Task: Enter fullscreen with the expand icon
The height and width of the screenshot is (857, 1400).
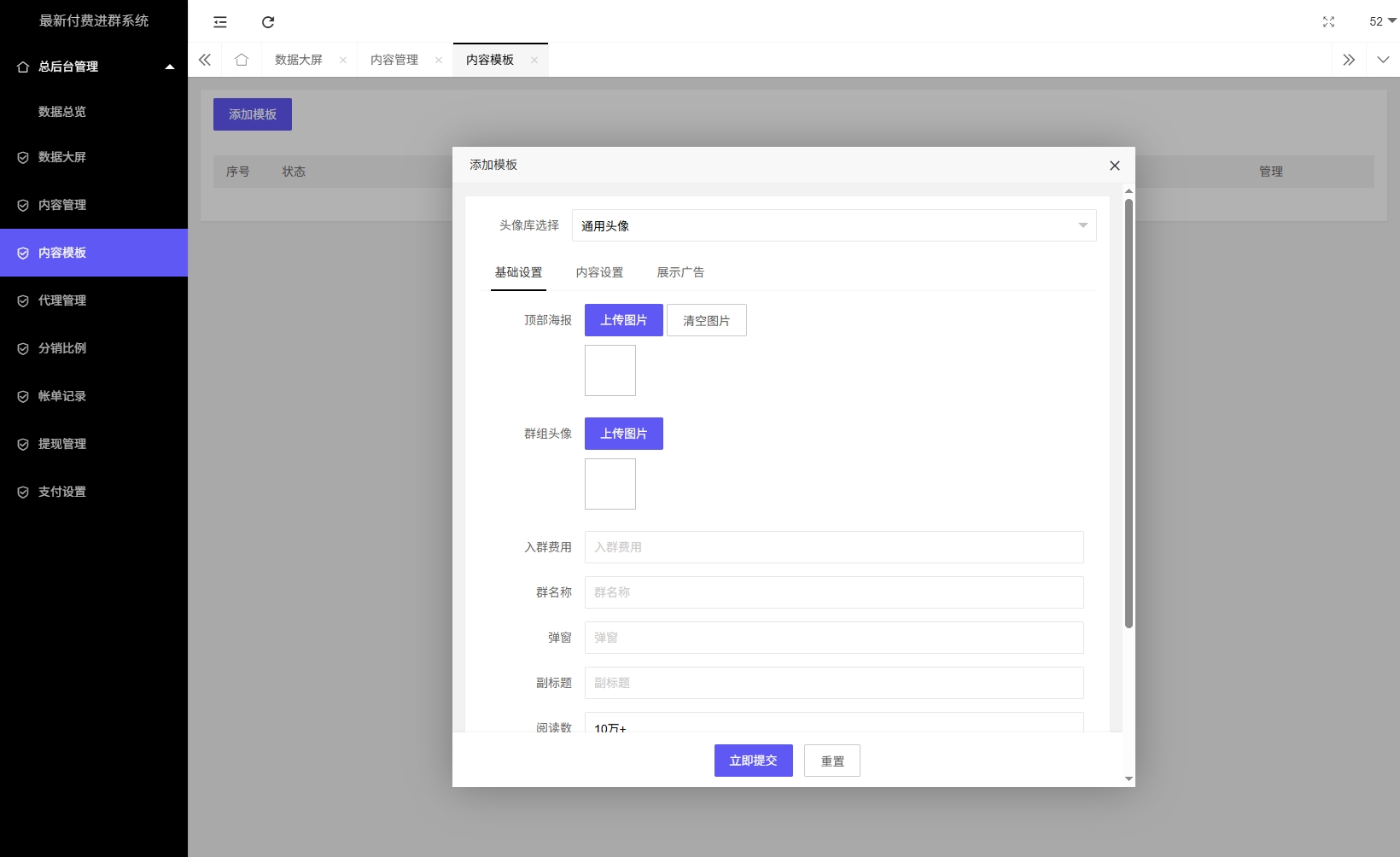Action: coord(1328,22)
